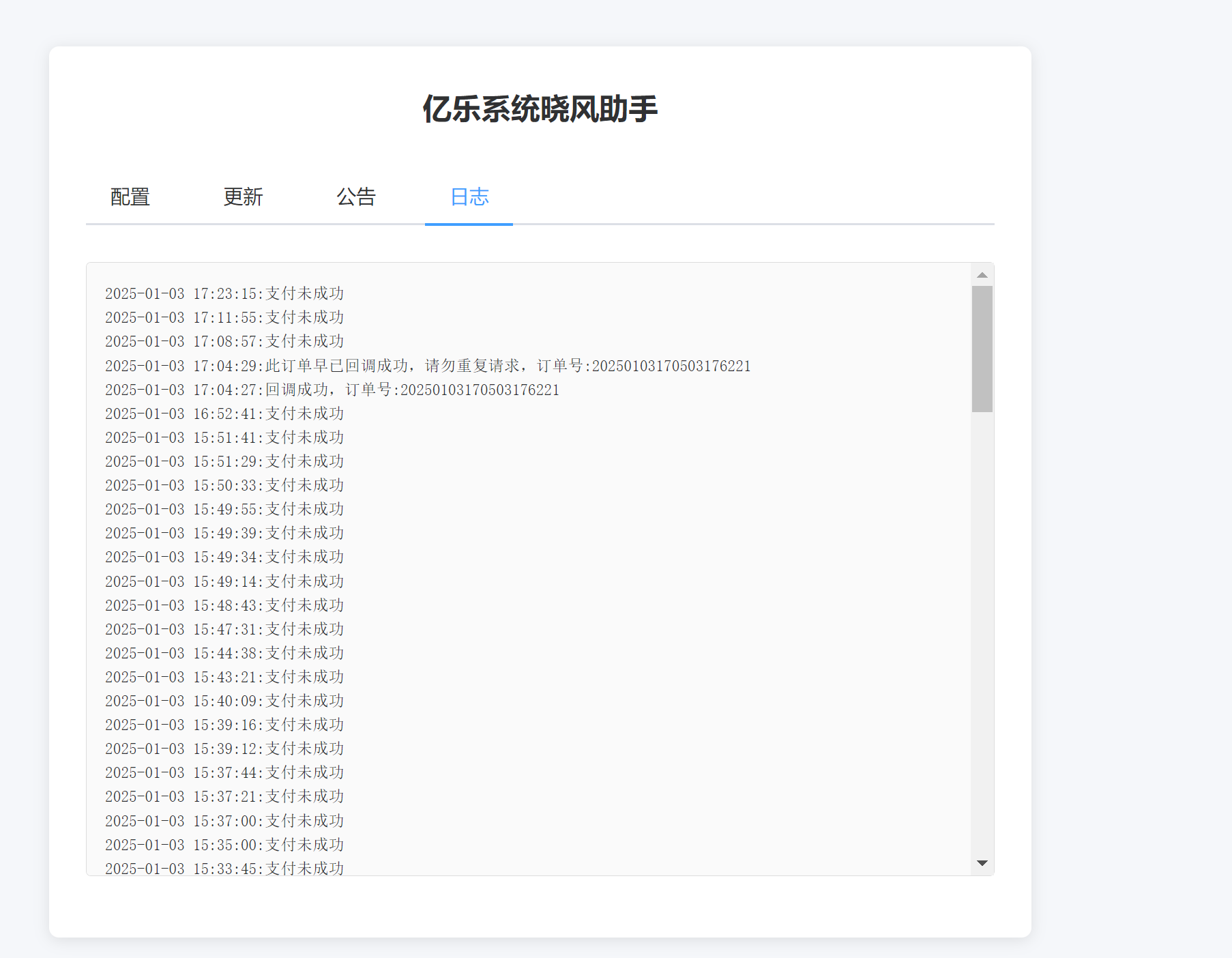
Task: Click the log entry timestamped 15:51:29
Action: [x=225, y=461]
